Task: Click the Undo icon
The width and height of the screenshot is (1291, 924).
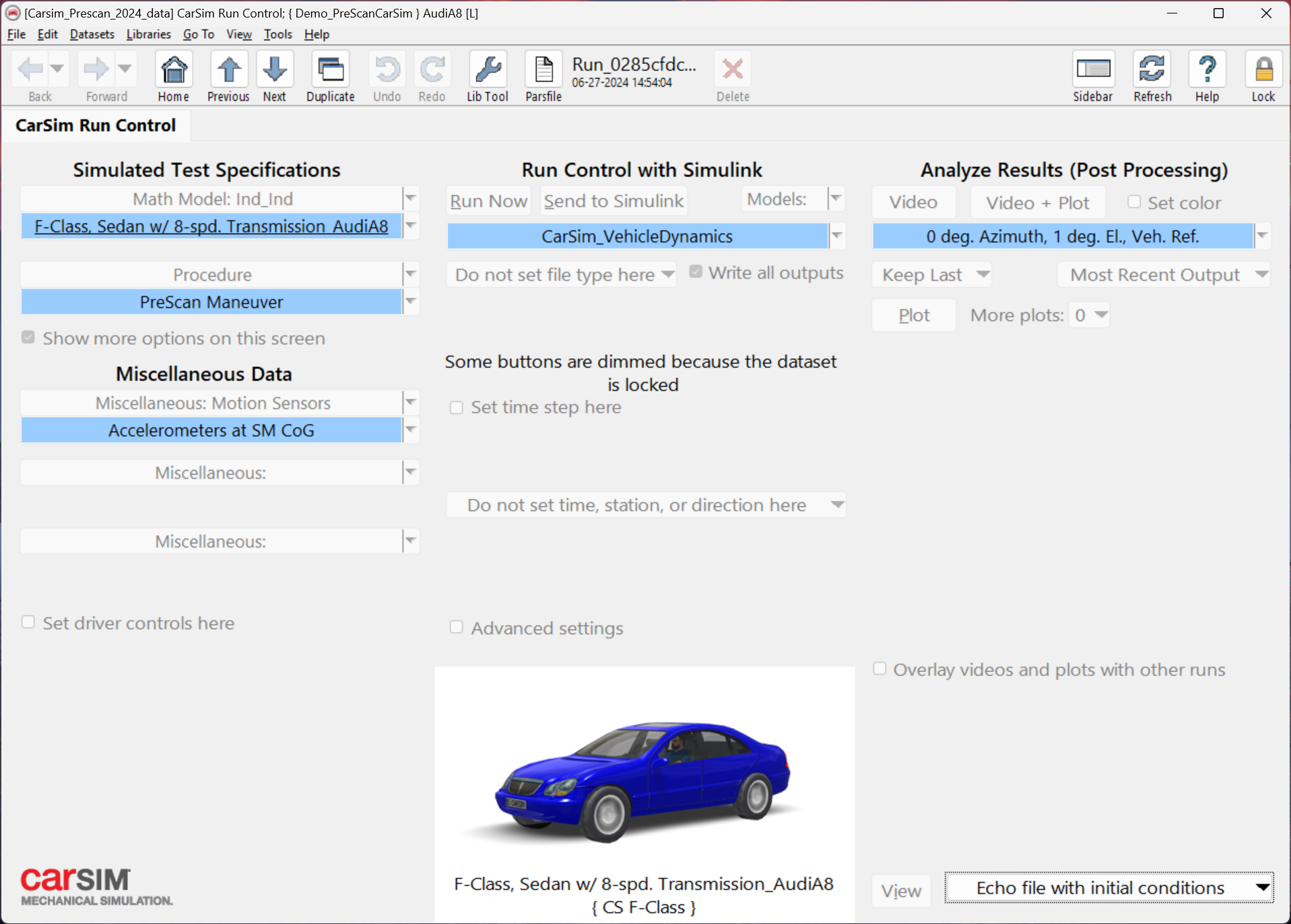Action: (387, 69)
